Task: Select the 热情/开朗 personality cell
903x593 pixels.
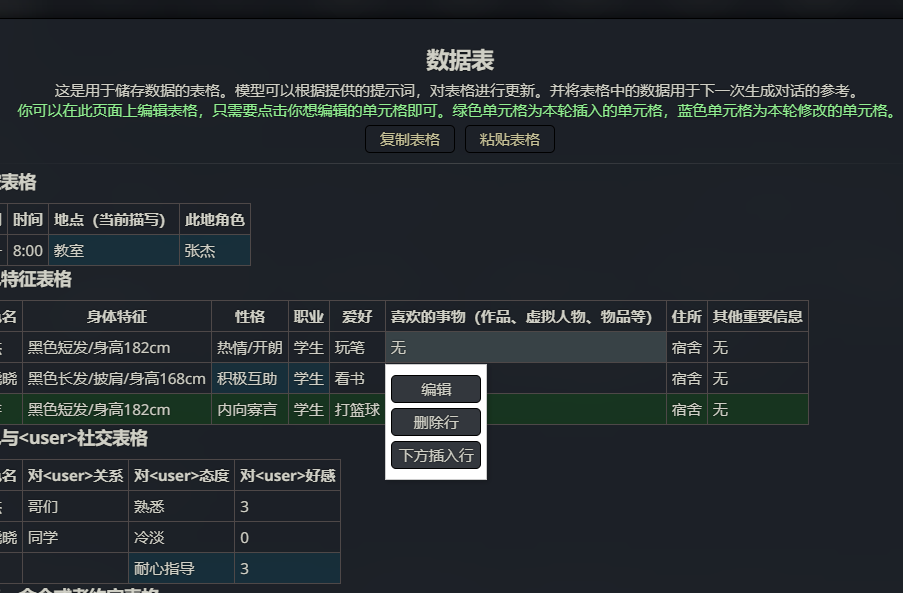Action: coord(250,348)
